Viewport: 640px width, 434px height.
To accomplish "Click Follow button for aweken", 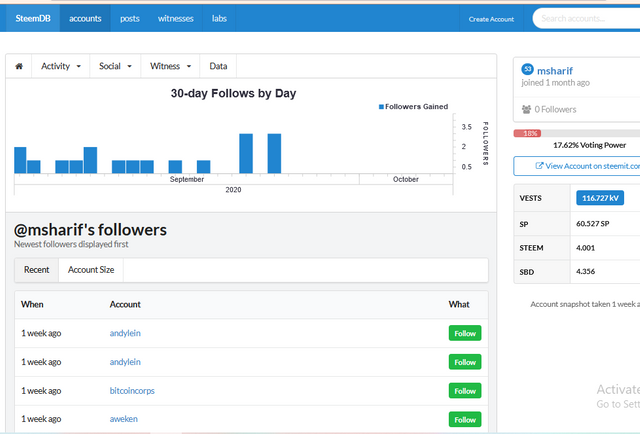I will click(465, 419).
